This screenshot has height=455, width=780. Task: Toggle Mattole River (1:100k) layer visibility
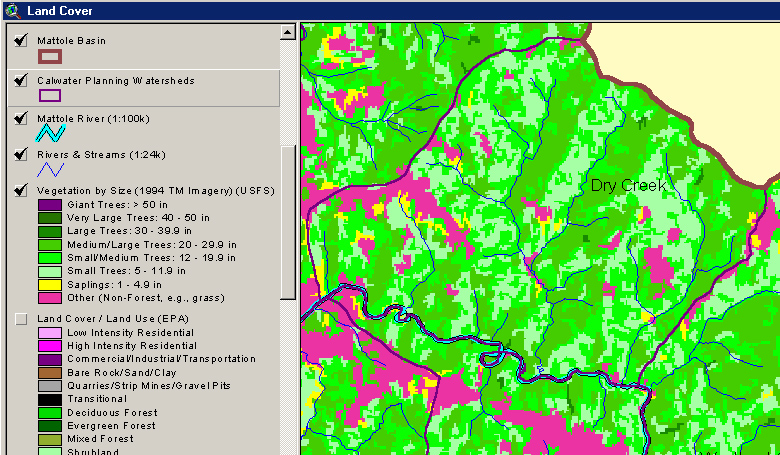tap(20, 118)
